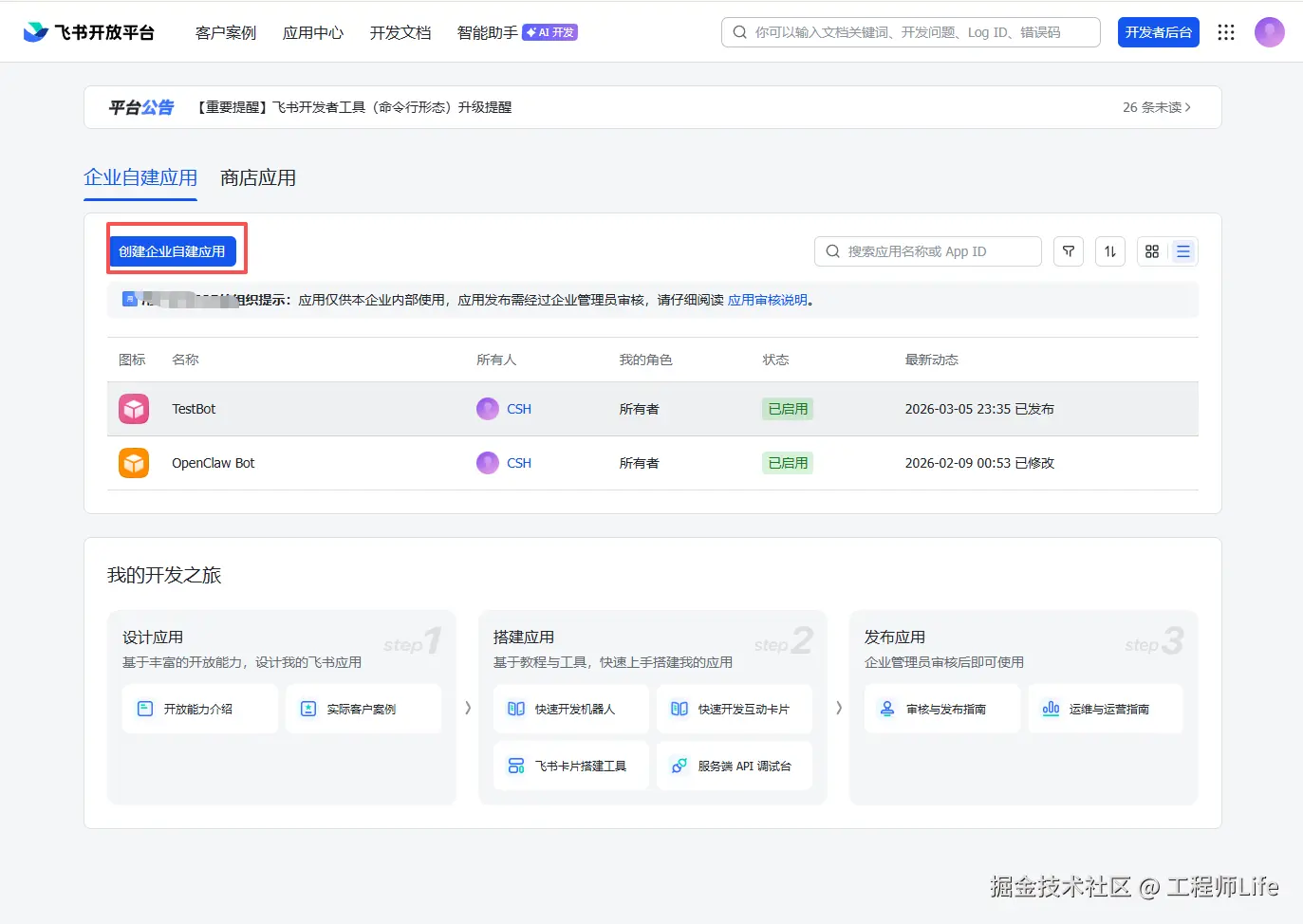This screenshot has width=1303, height=924.
Task: Click 已启用 status in OpenClaw Bot row
Action: pyautogui.click(x=788, y=463)
